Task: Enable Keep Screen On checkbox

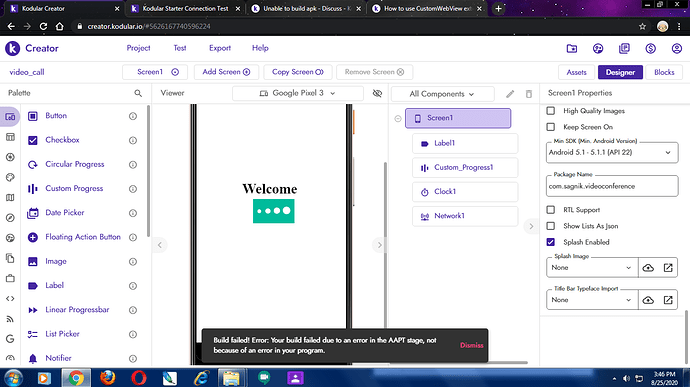Action: [x=551, y=127]
